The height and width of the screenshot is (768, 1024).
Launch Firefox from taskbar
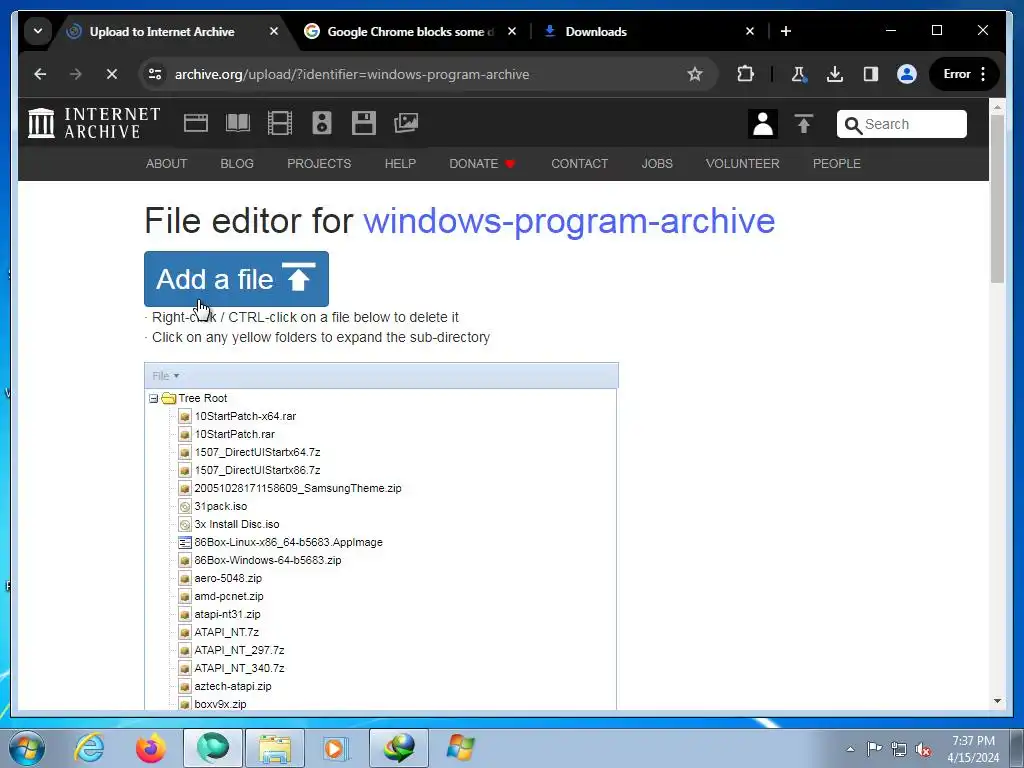151,748
